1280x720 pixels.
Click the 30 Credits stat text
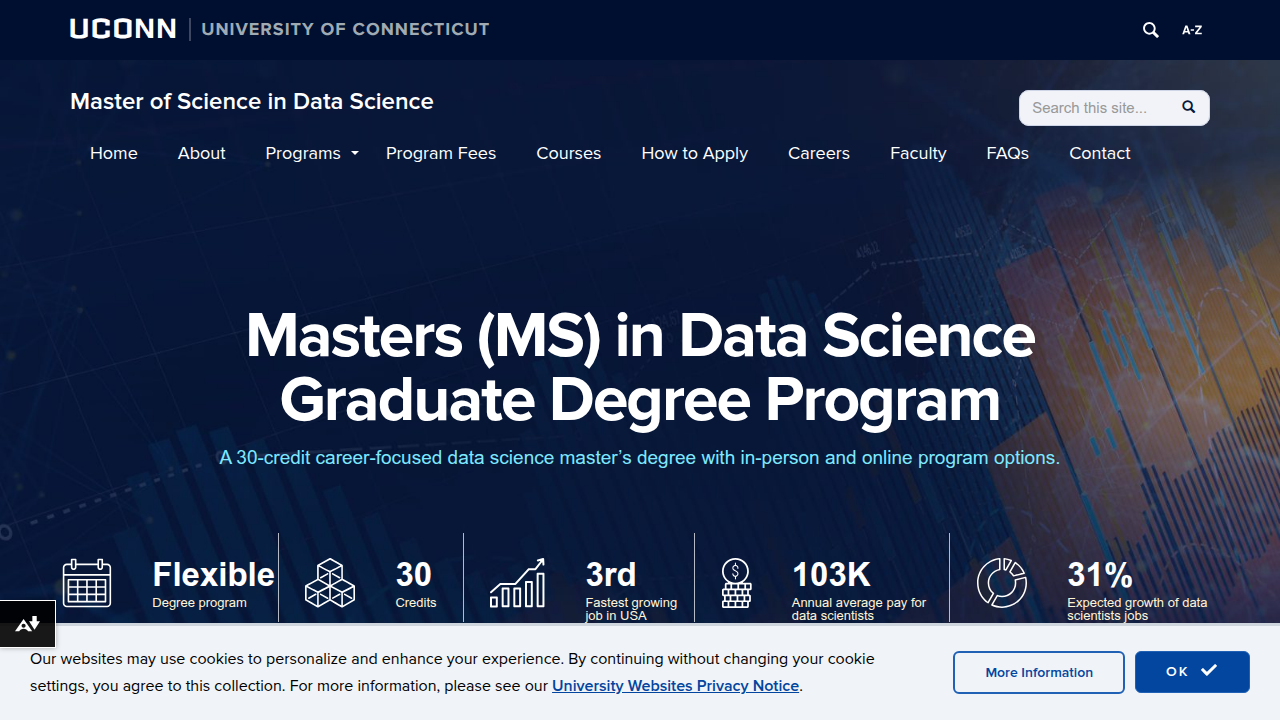pyautogui.click(x=415, y=583)
